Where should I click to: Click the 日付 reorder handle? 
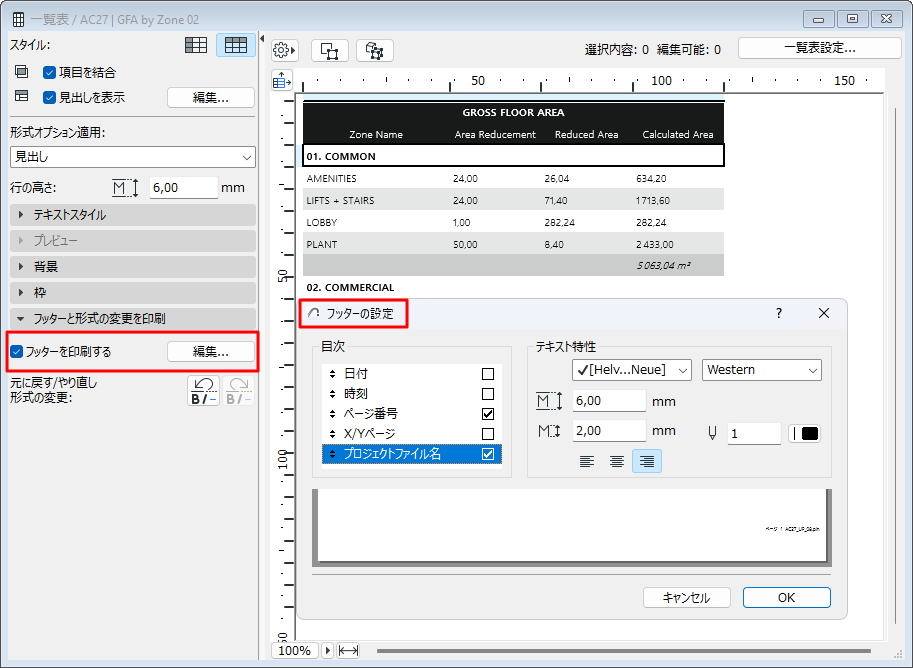coord(332,374)
